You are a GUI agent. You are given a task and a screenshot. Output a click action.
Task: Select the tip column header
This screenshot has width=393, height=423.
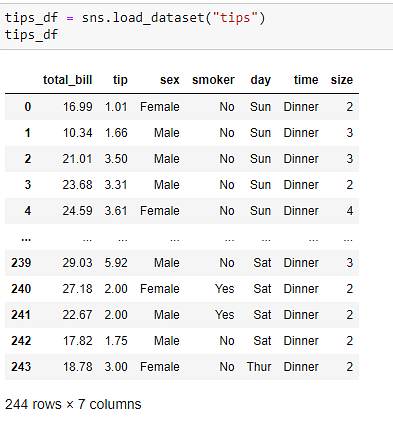click(x=120, y=80)
